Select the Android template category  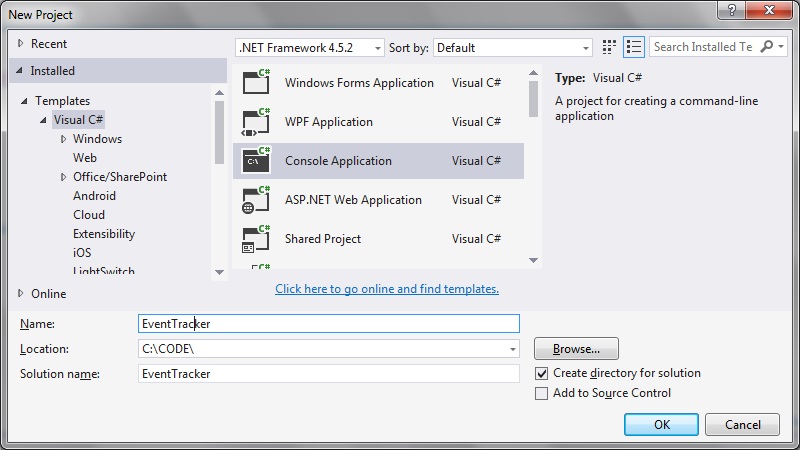tap(94, 196)
